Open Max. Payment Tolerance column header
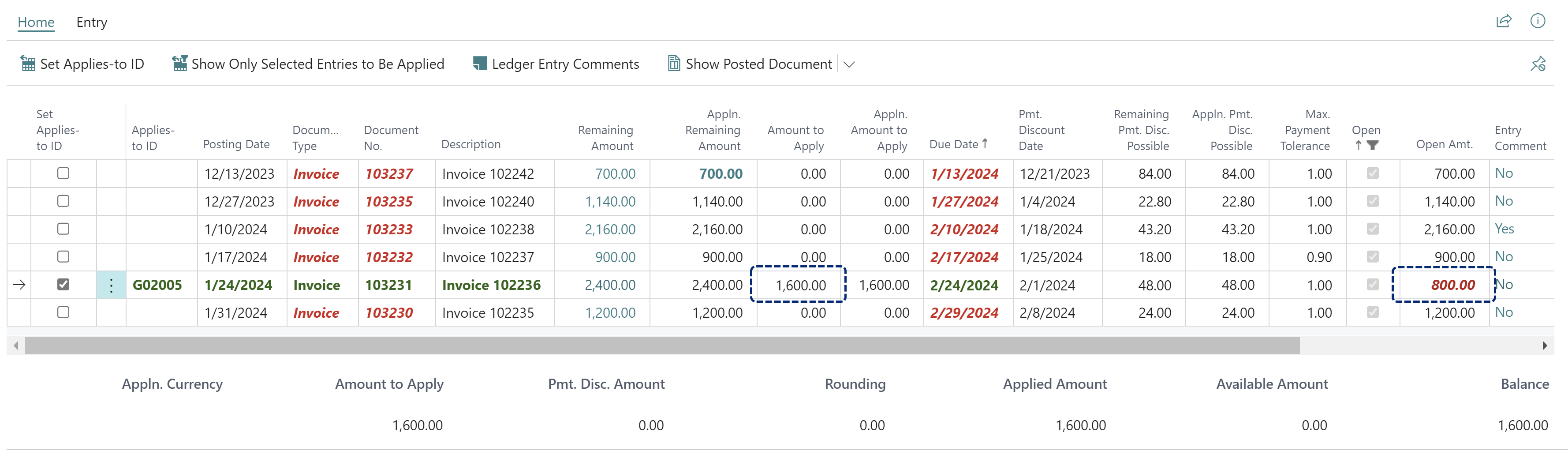Viewport: 1568px width, 455px height. click(1305, 130)
